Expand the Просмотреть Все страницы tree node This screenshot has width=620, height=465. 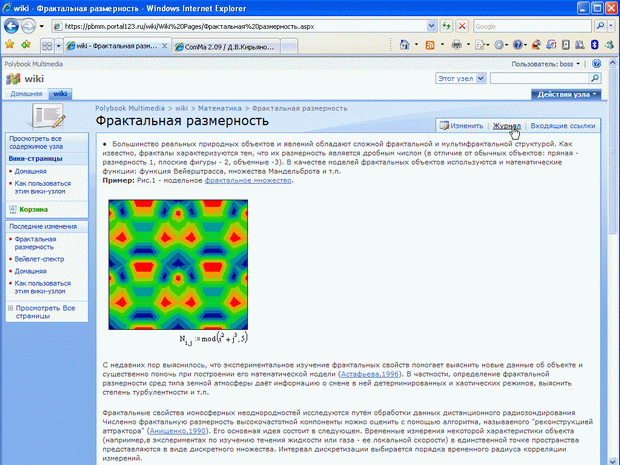point(10,310)
